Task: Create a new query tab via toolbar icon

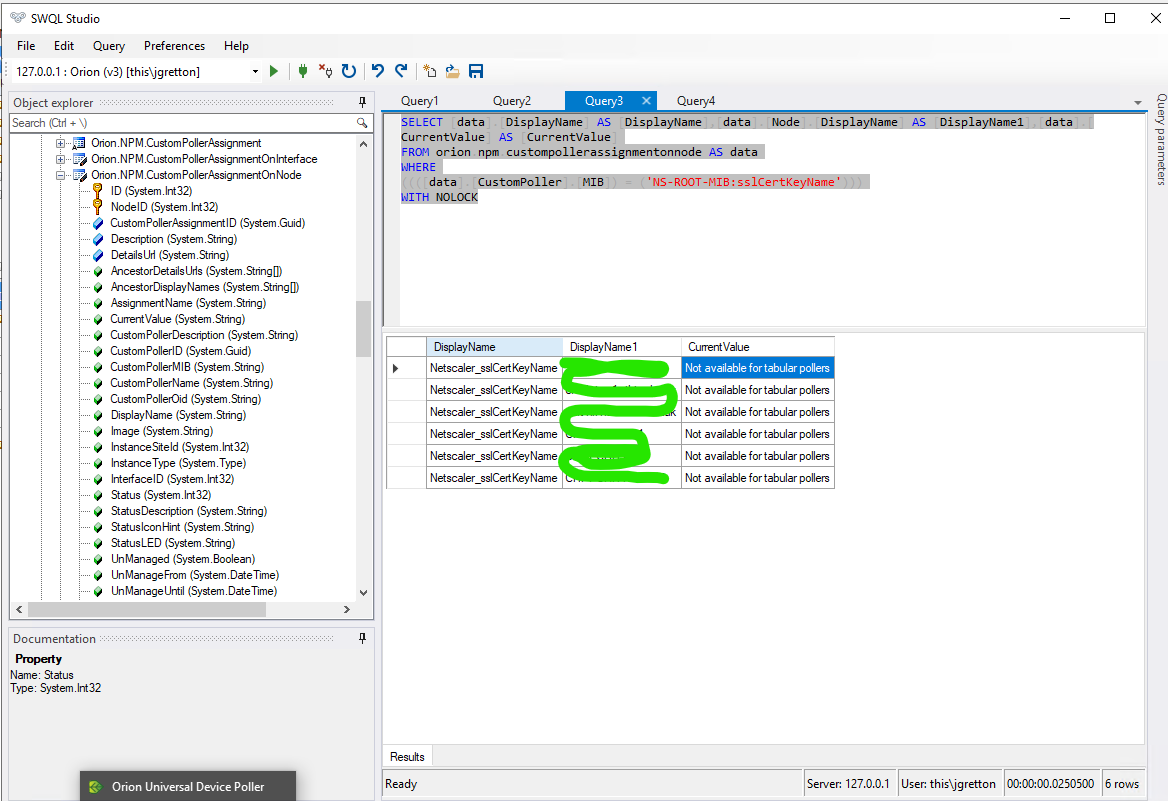Action: [430, 71]
